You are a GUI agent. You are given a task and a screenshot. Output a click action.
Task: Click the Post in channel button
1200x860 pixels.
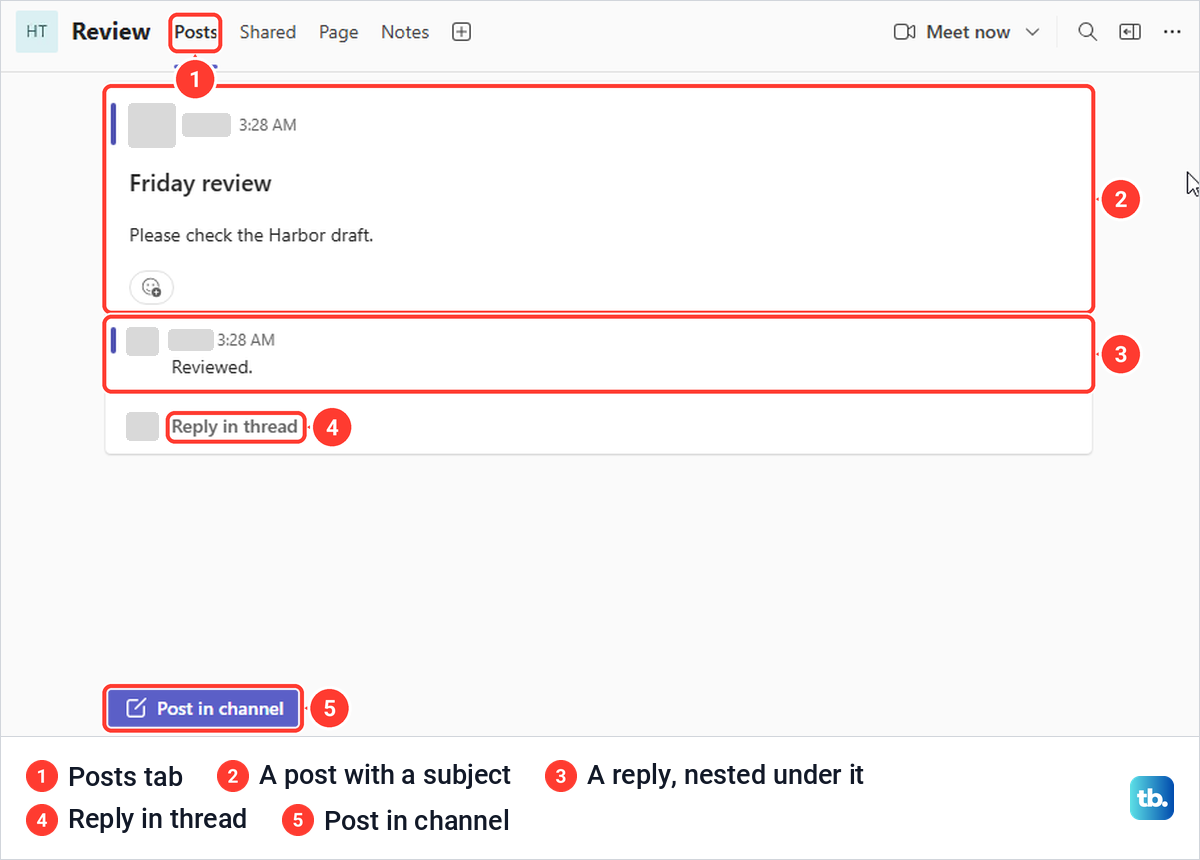(203, 708)
